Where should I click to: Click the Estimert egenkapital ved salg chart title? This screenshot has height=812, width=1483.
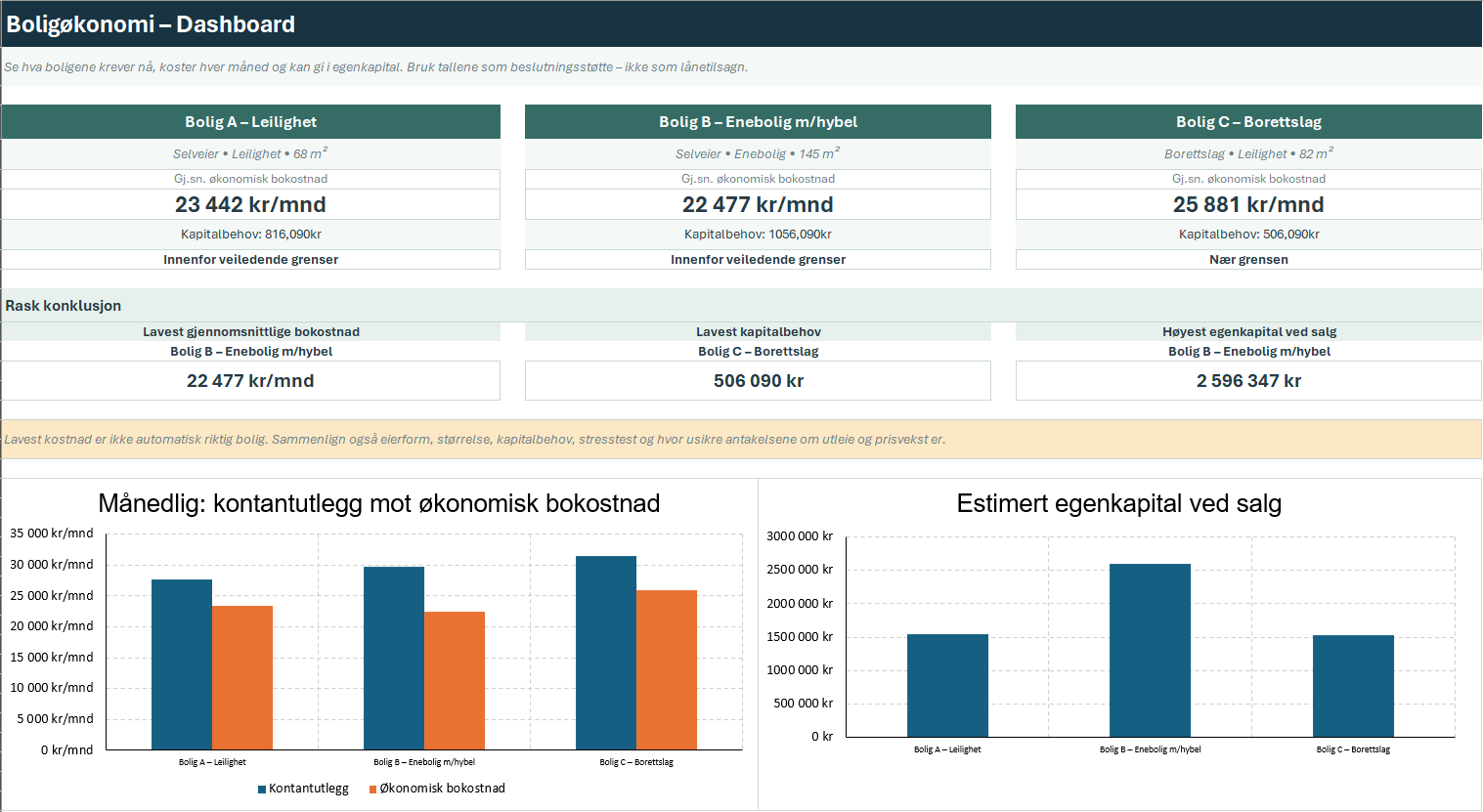click(x=1119, y=503)
